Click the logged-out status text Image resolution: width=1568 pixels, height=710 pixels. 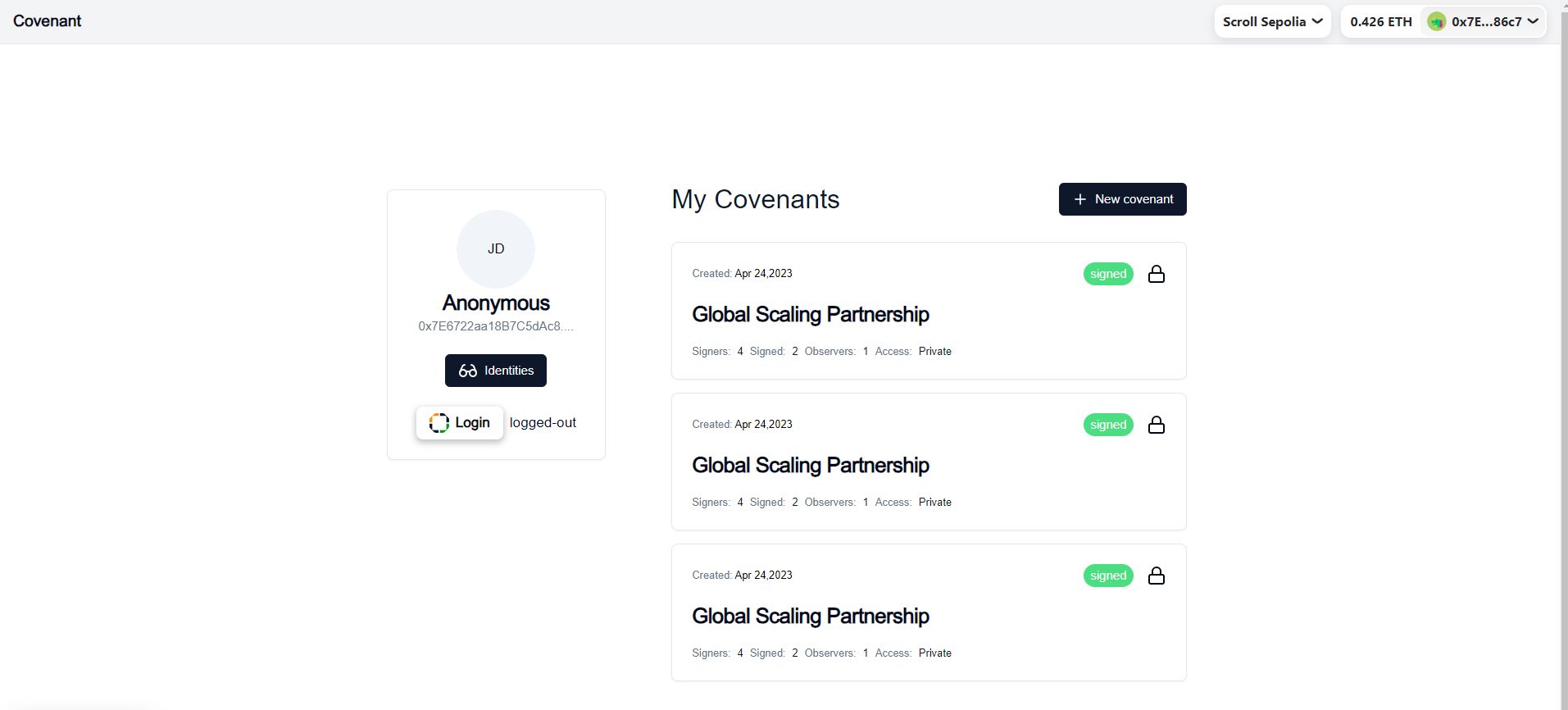coord(543,423)
